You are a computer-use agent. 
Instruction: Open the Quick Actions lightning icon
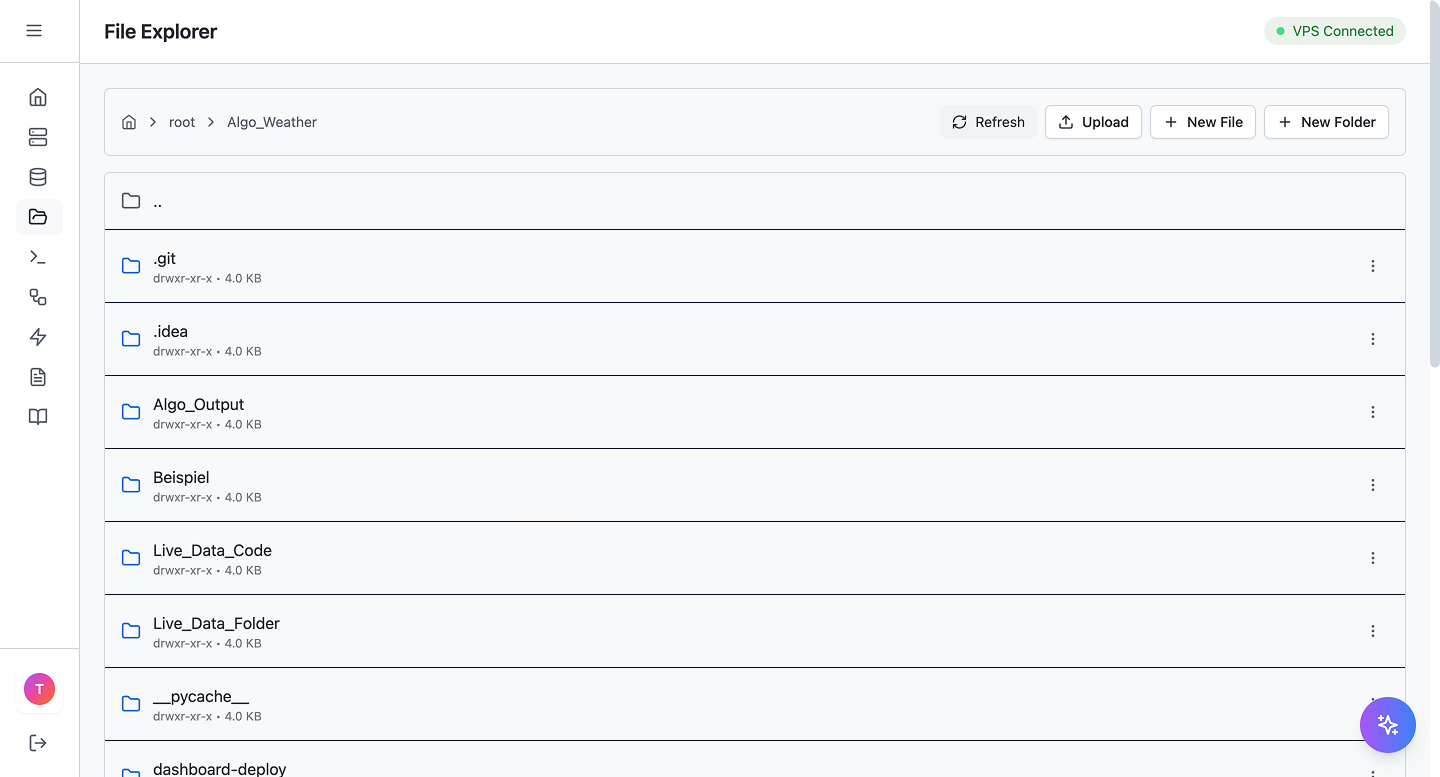pyautogui.click(x=38, y=337)
